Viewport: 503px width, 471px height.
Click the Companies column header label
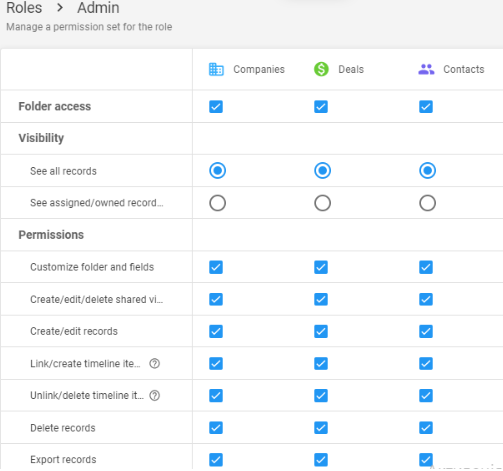click(259, 69)
